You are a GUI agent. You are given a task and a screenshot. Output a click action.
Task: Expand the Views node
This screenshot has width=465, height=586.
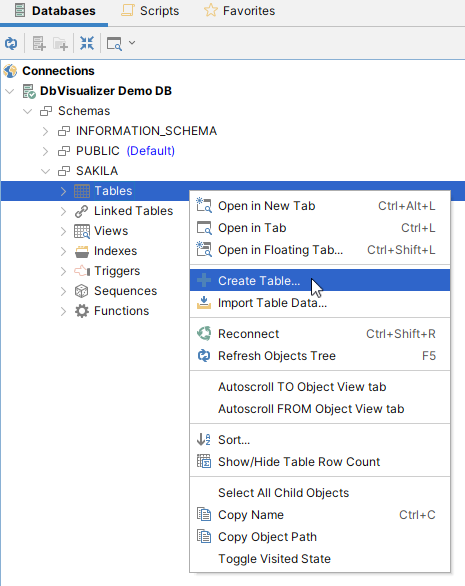click(63, 231)
